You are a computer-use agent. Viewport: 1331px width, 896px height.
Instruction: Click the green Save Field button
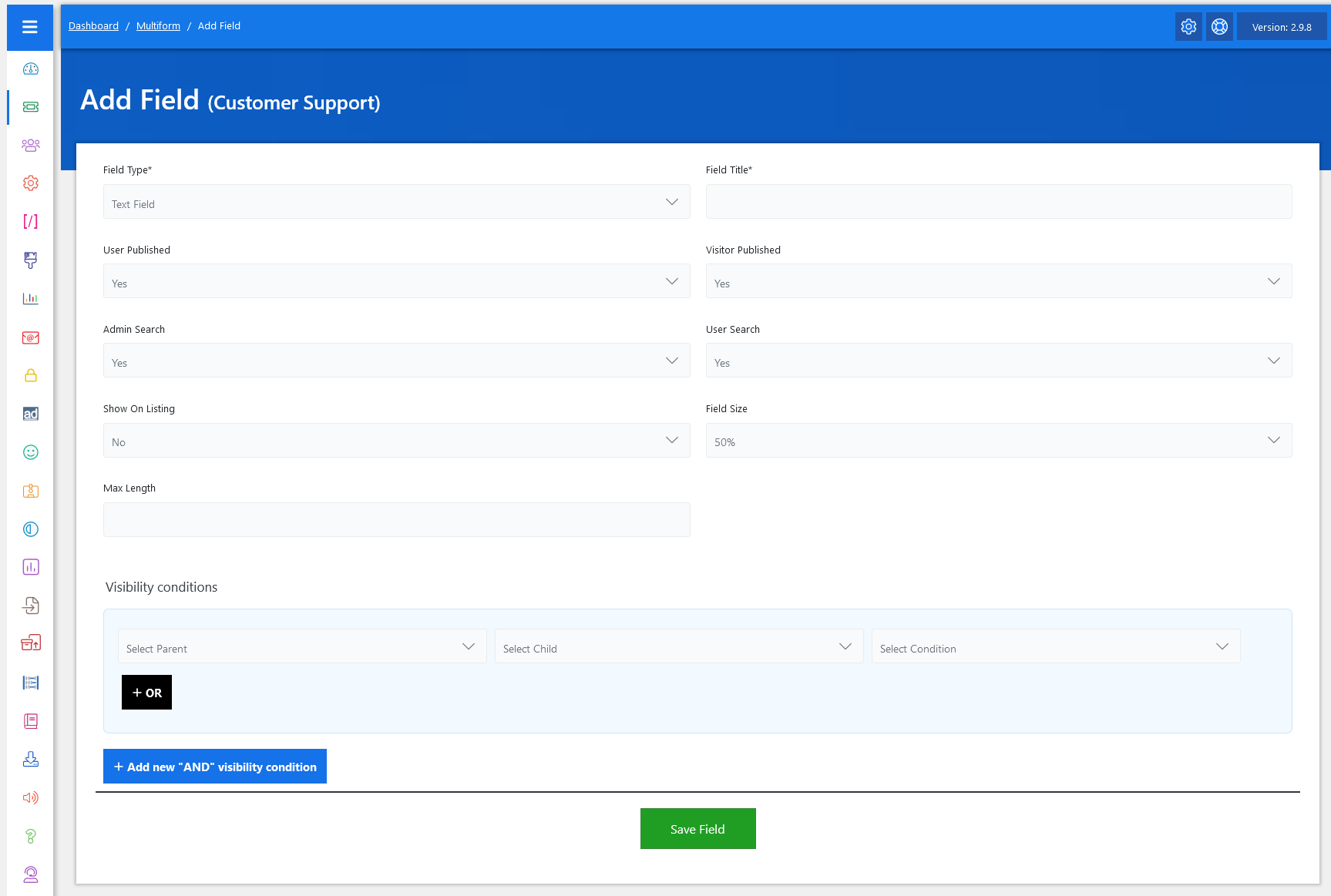697,829
